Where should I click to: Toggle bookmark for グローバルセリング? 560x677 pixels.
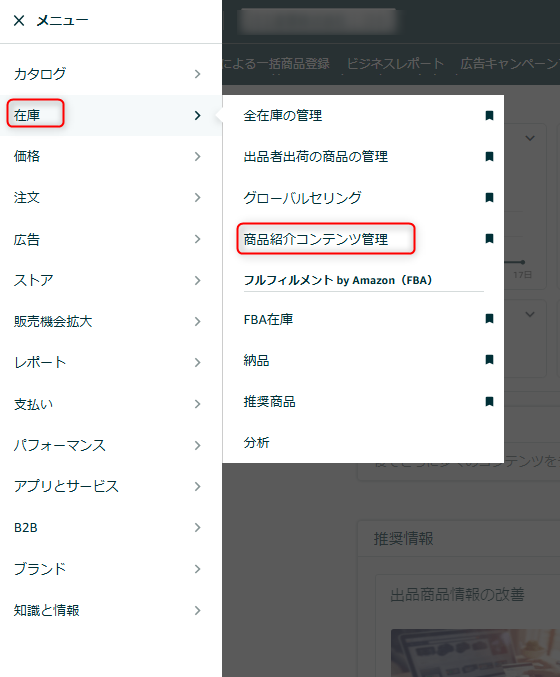point(489,197)
